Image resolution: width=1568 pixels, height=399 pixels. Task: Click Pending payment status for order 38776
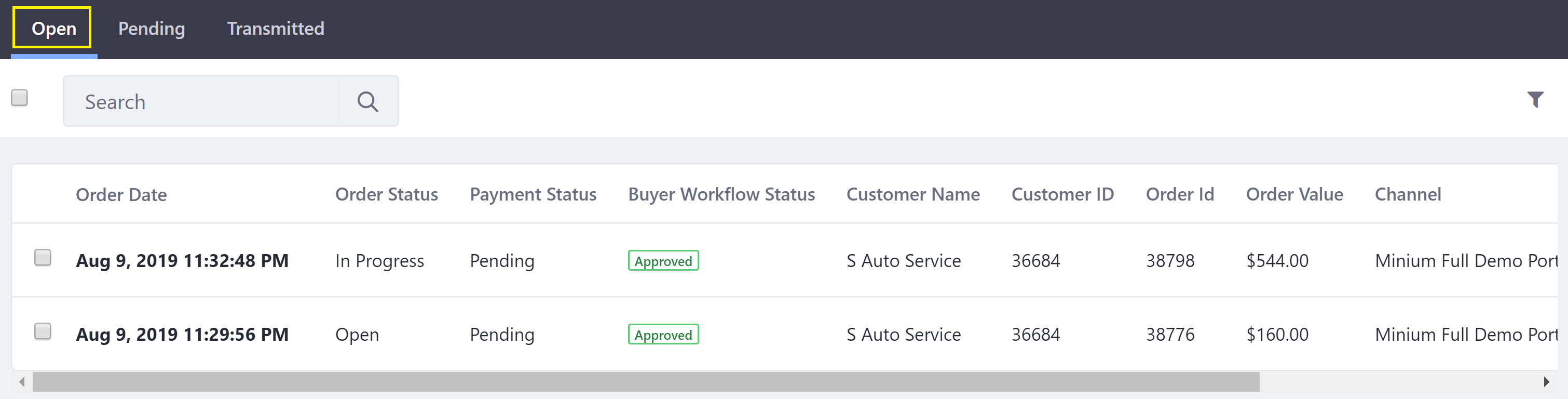point(502,335)
